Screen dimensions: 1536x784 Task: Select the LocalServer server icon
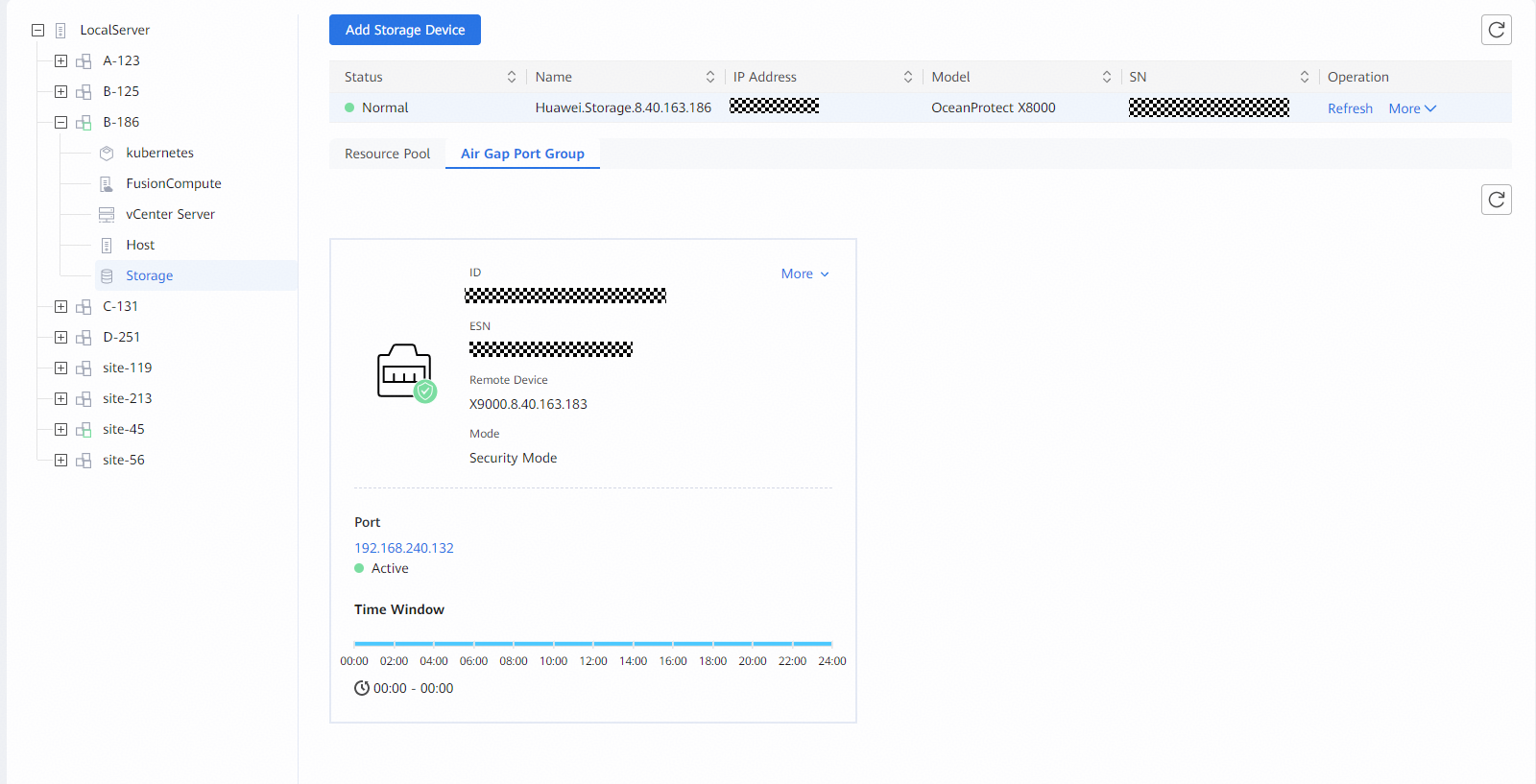tap(60, 31)
